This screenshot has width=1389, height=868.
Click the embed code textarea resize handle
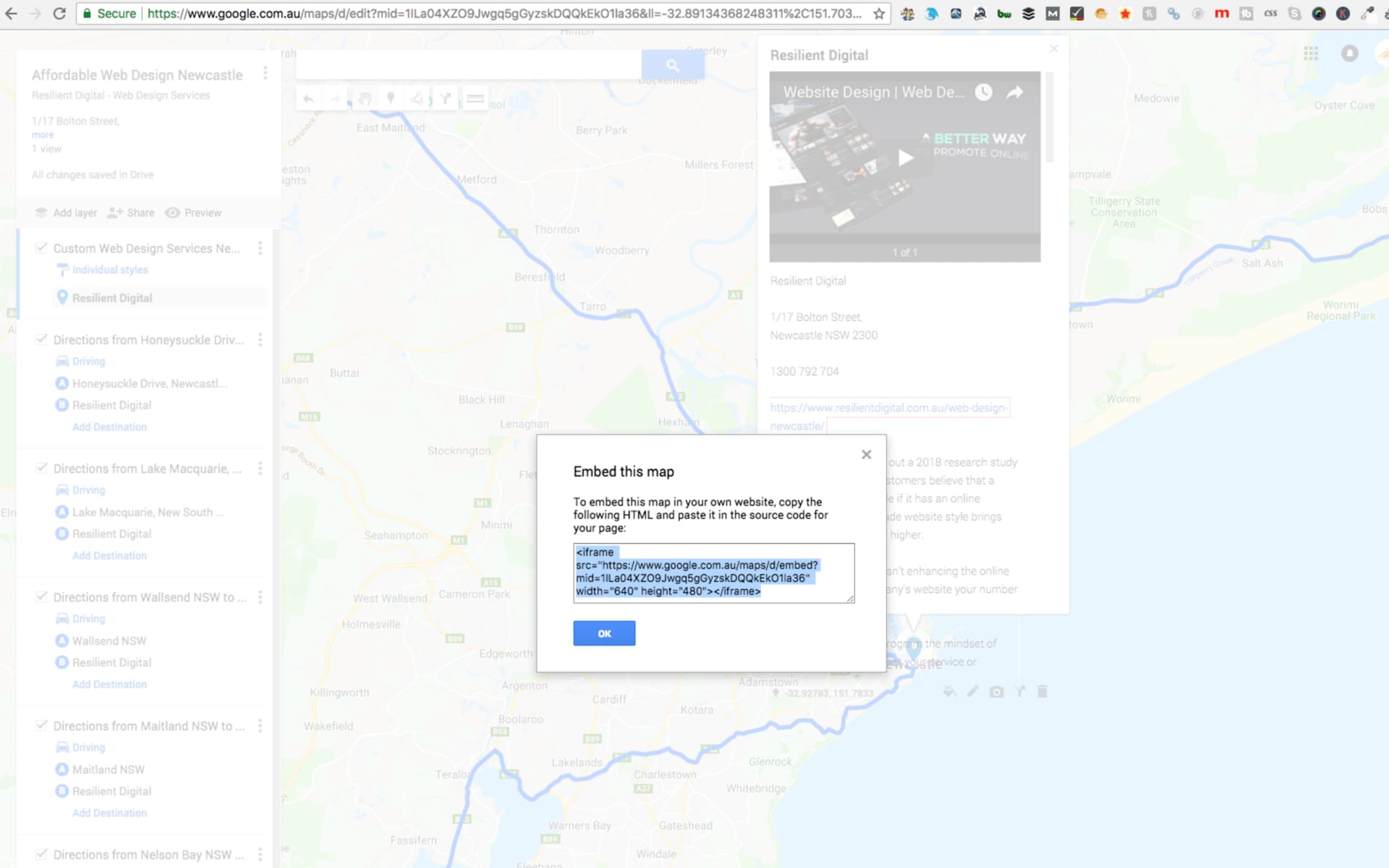[x=851, y=599]
